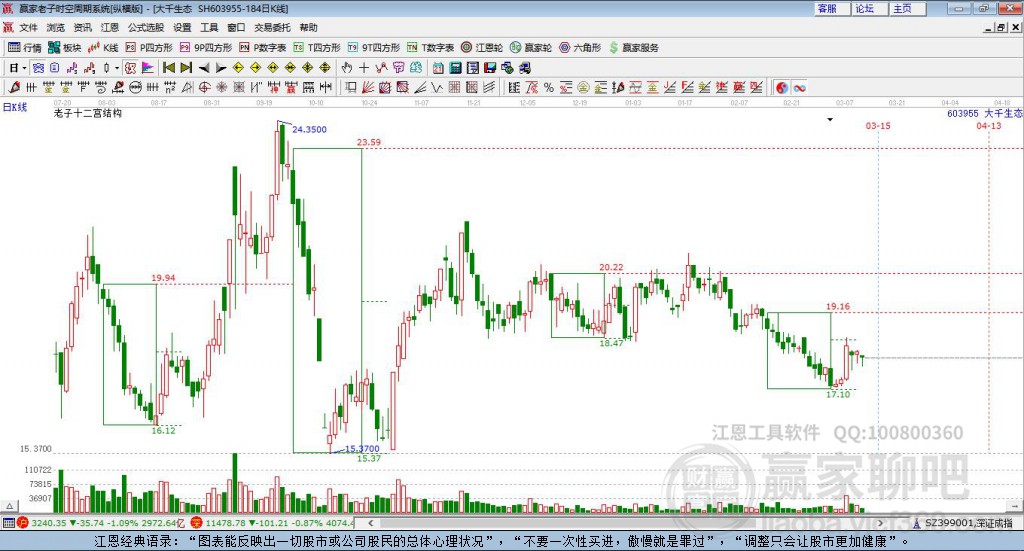
Task: Click the 论坛 forum button
Action: click(x=869, y=8)
